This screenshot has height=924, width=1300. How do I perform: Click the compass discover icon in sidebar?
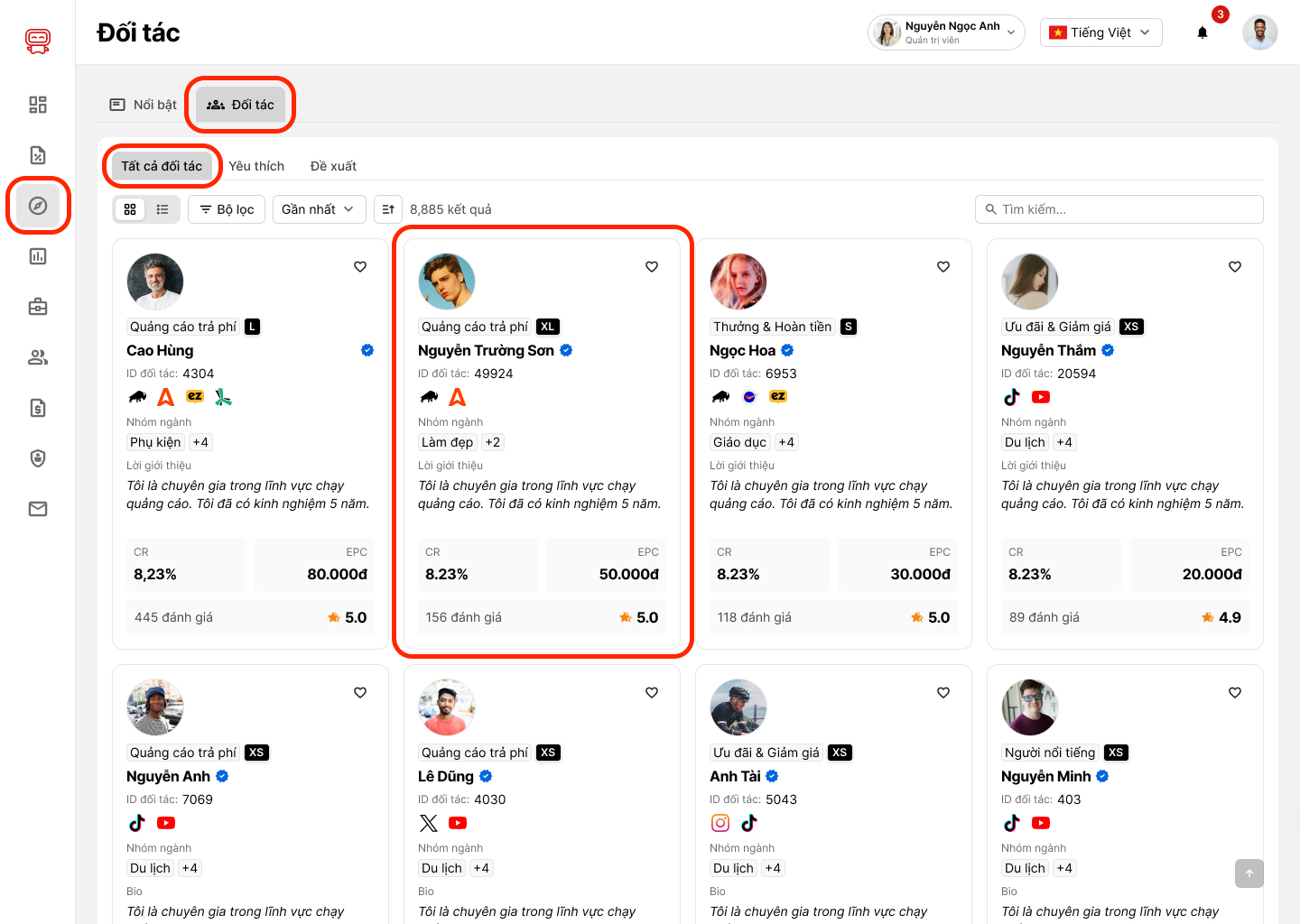coord(38,206)
